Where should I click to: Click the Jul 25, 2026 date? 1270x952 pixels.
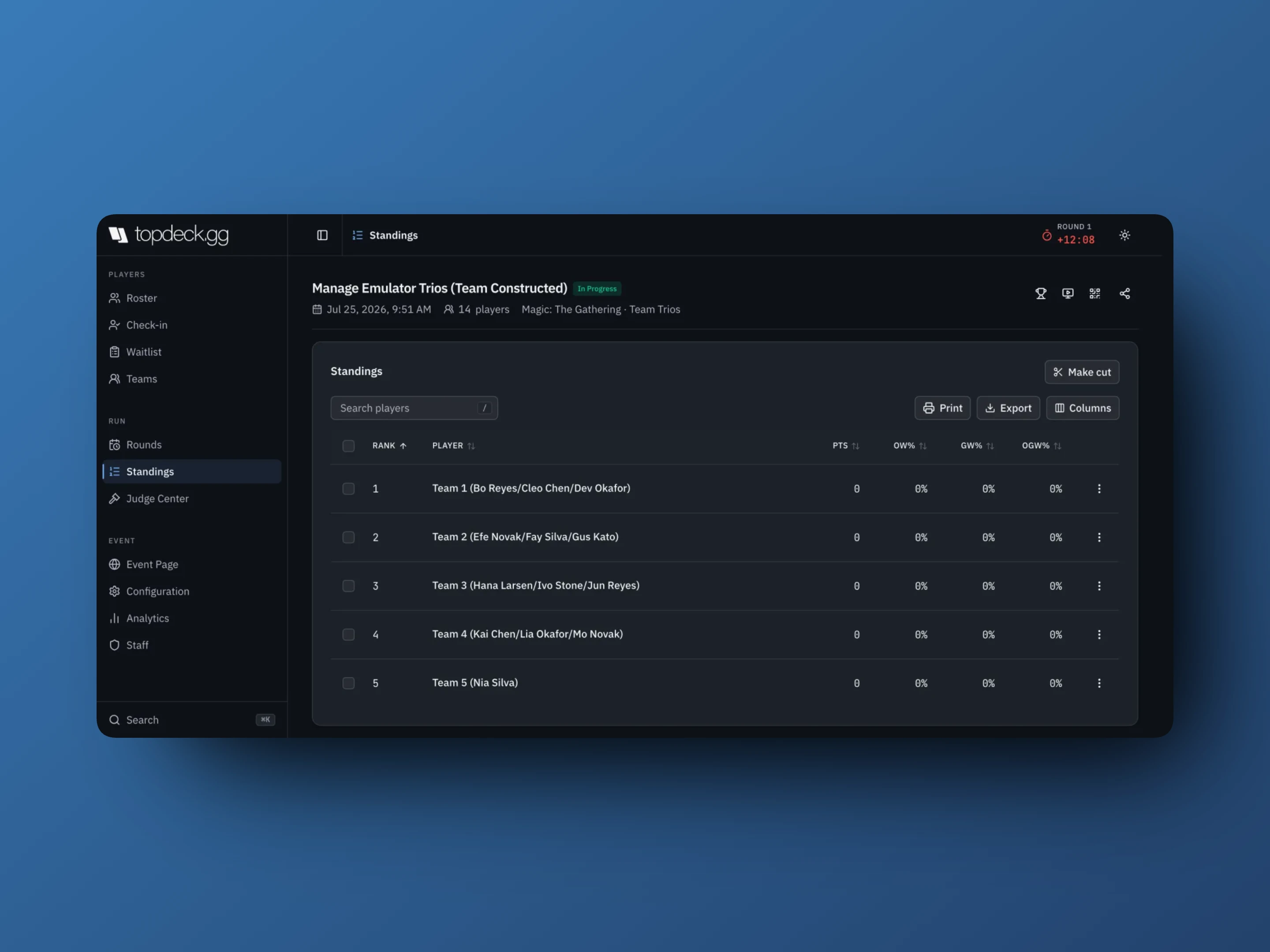(372, 309)
